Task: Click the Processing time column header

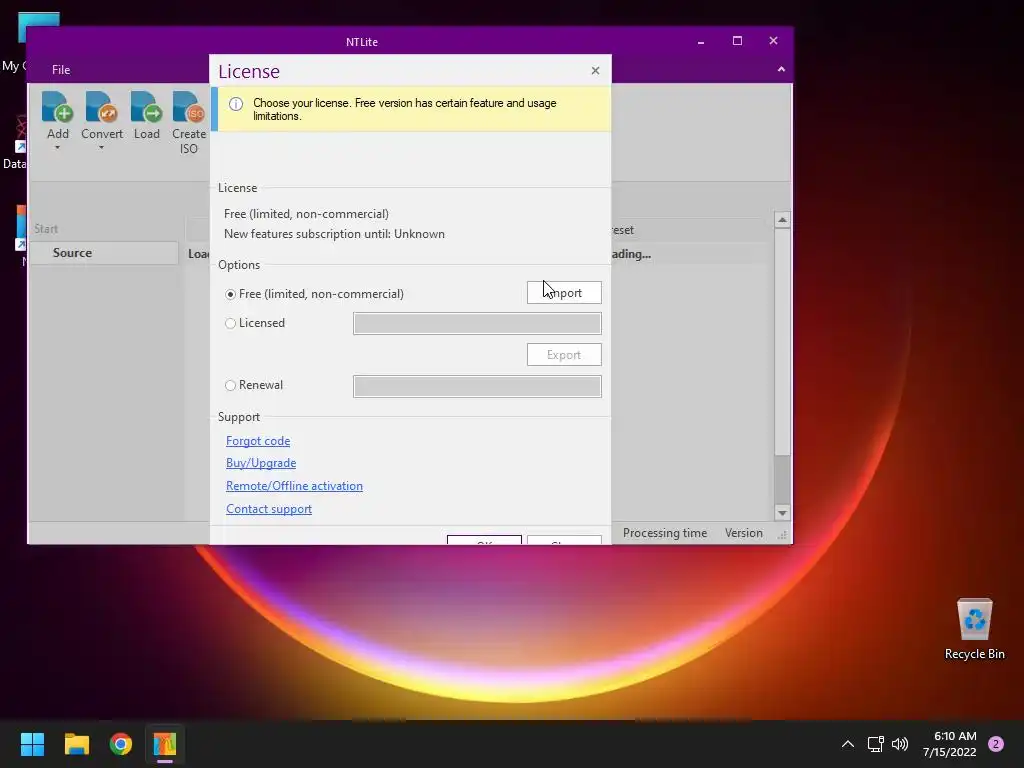Action: click(665, 533)
